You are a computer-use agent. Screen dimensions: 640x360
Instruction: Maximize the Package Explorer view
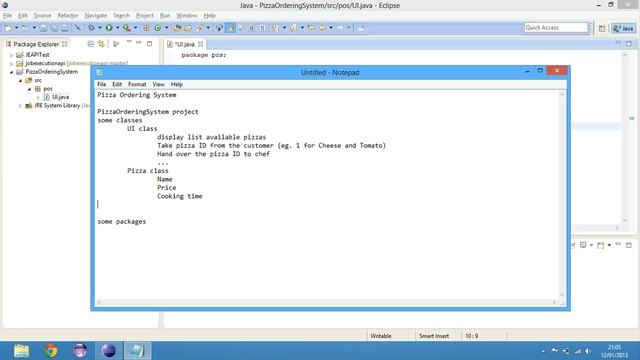tap(149, 43)
